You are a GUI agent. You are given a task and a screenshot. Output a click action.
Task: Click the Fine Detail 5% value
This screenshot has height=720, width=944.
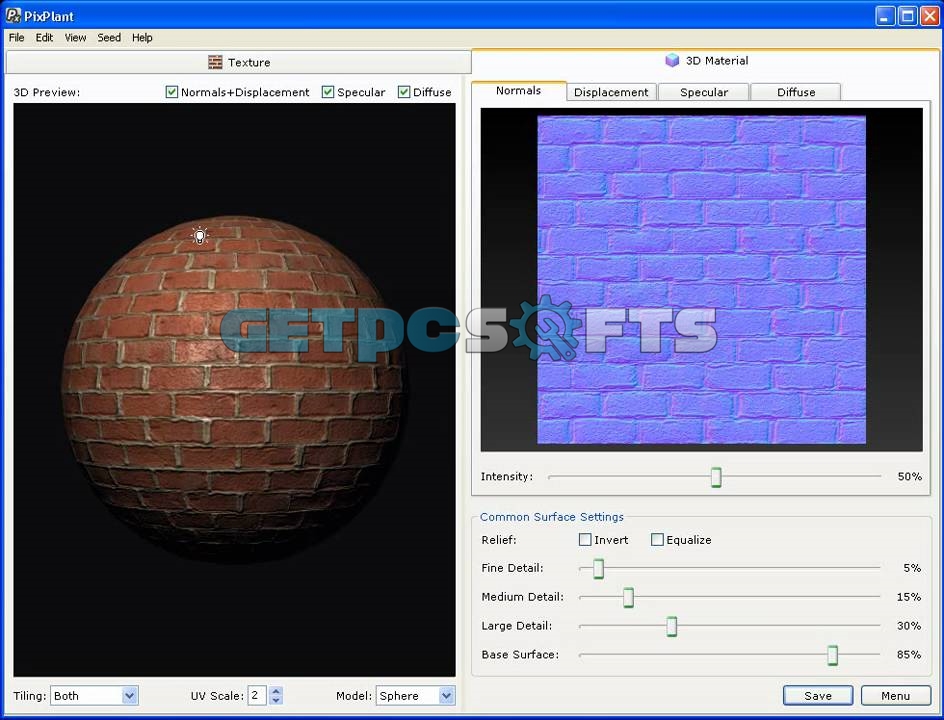pos(912,568)
